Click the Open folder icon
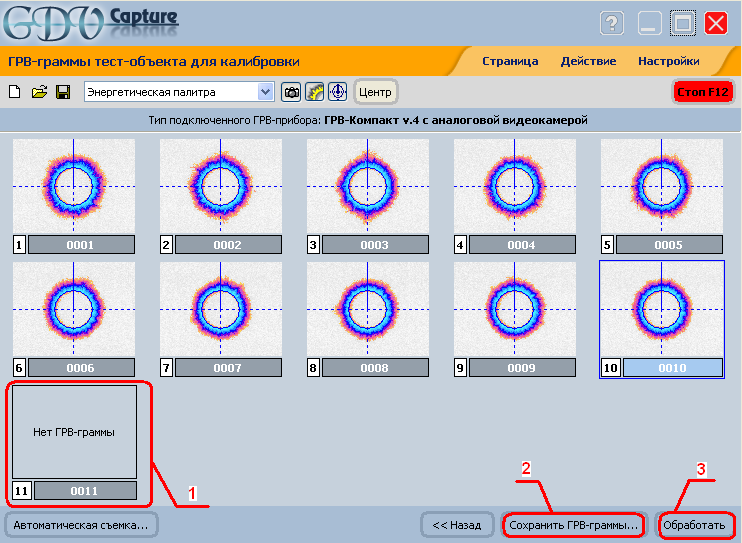742x543 pixels. [39, 92]
